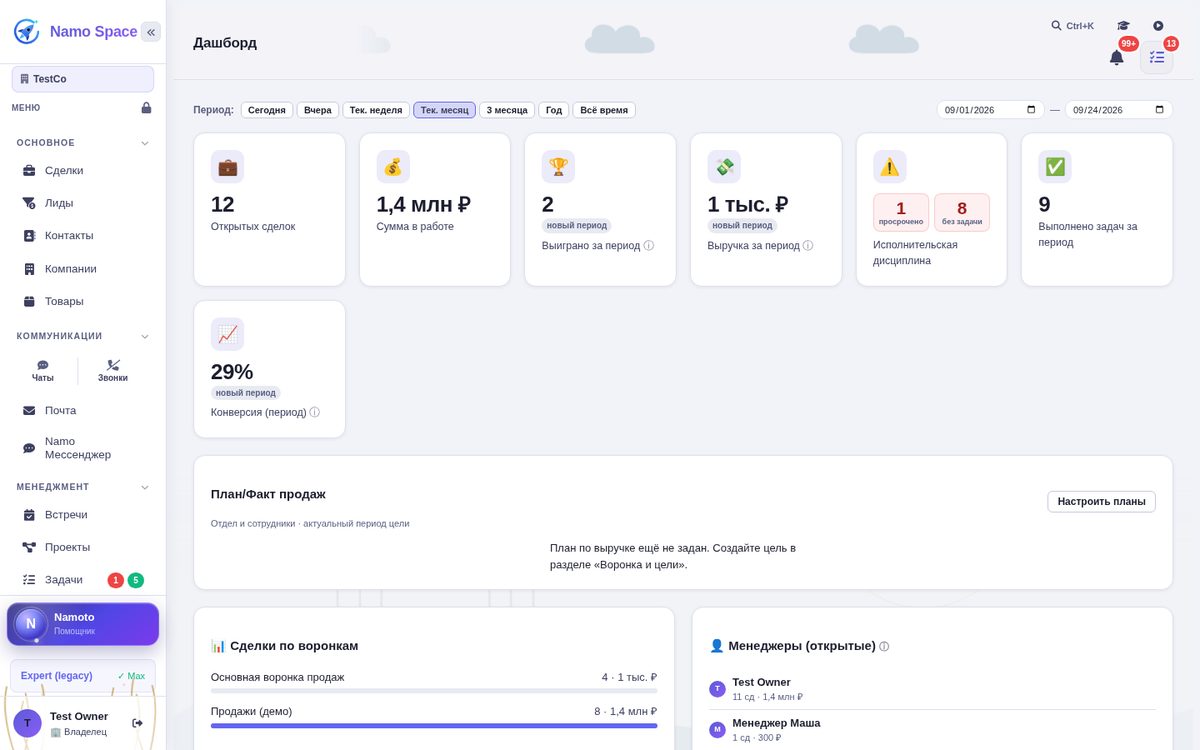Click the green badge 5 on Задачи
Viewport: 1200px width, 750px height.
point(136,580)
